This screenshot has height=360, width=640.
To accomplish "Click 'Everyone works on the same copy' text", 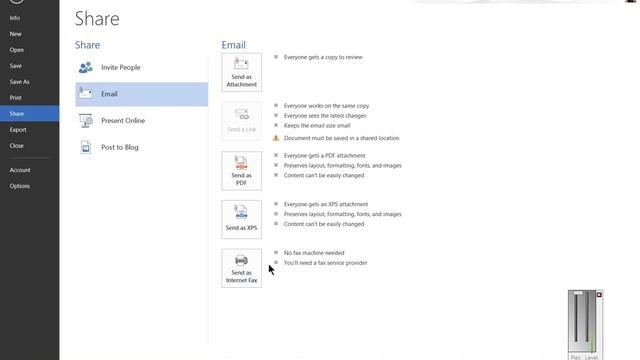I will [x=327, y=106].
